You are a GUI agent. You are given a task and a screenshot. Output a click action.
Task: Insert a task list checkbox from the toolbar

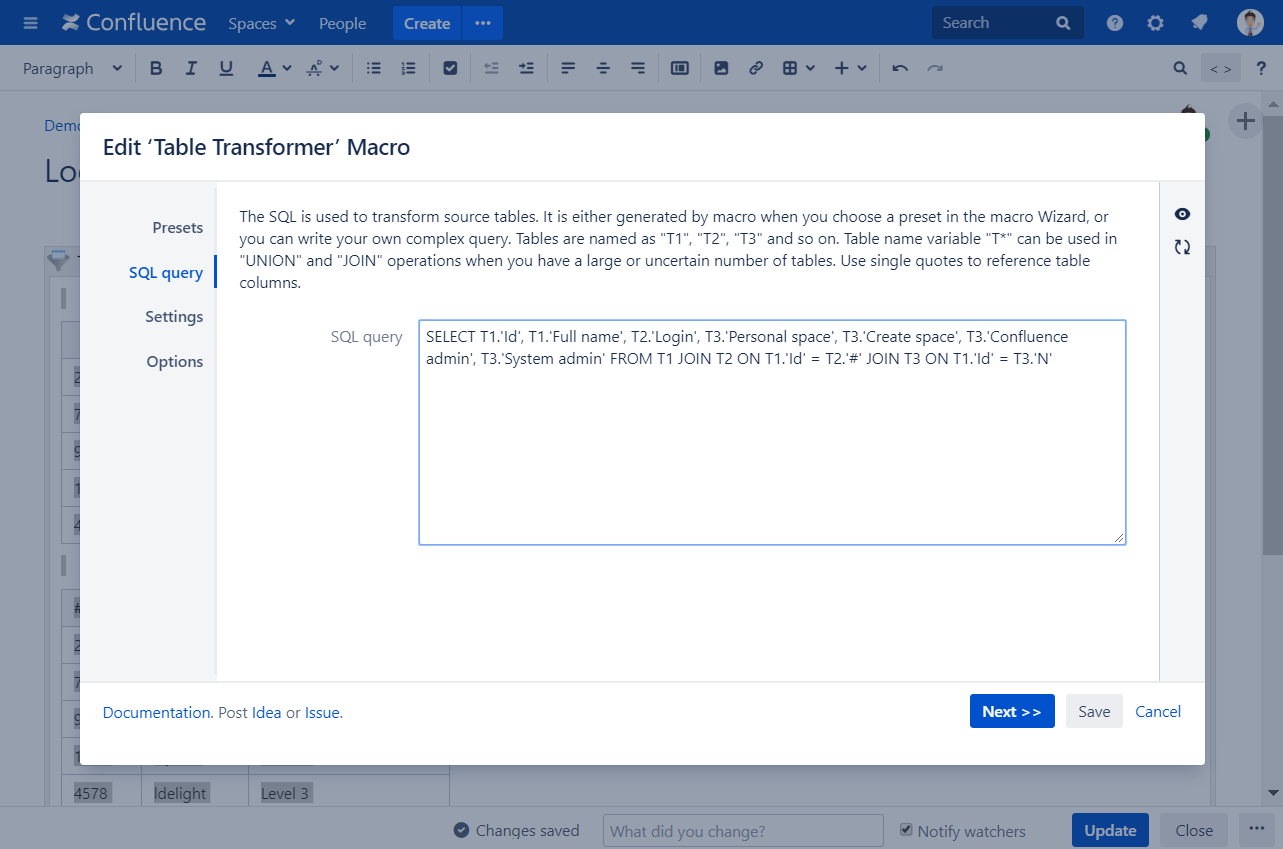click(x=450, y=68)
